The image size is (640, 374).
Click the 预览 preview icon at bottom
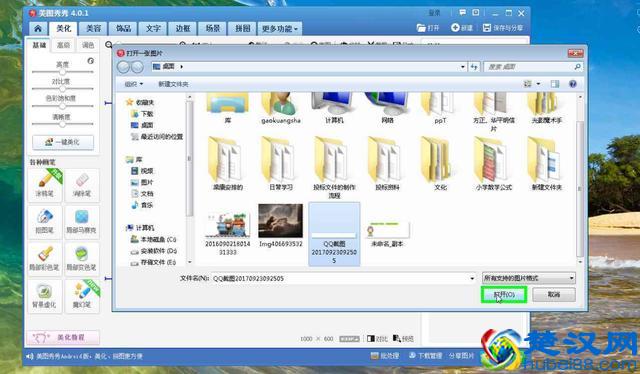(x=403, y=338)
